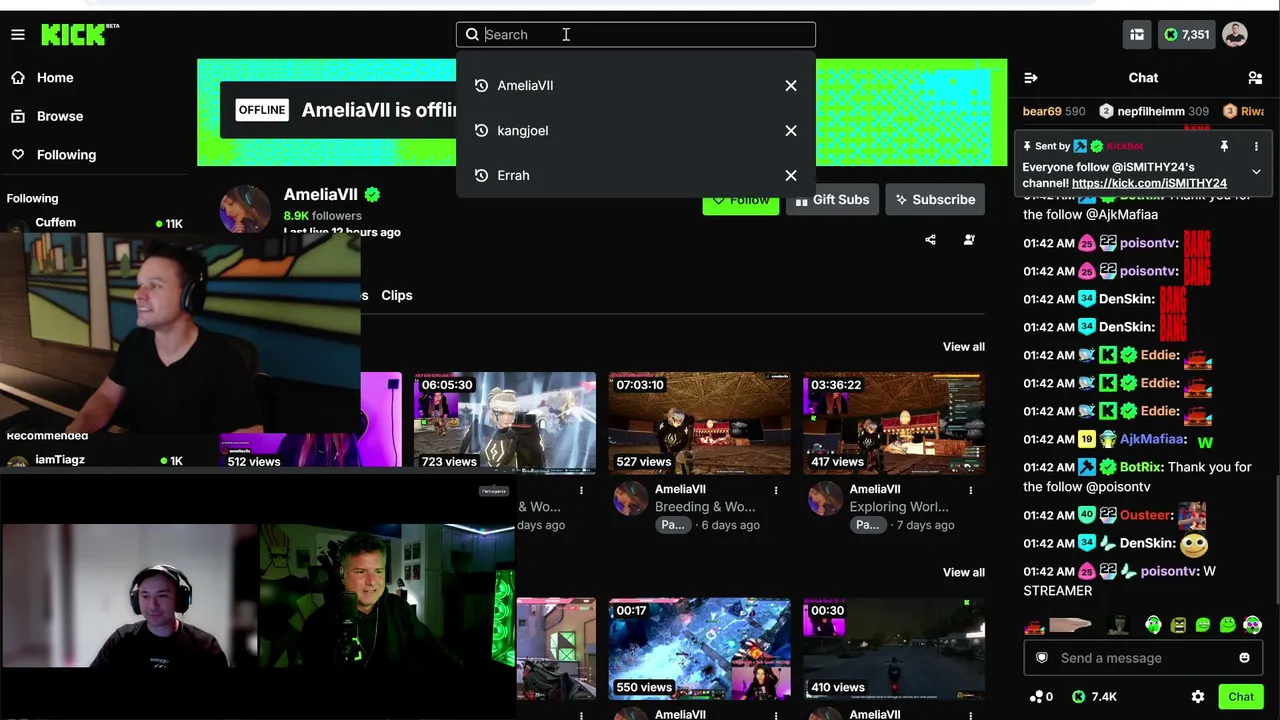This screenshot has width=1280, height=720.
Task: Open the pinned message three-dot menu
Action: [1256, 146]
